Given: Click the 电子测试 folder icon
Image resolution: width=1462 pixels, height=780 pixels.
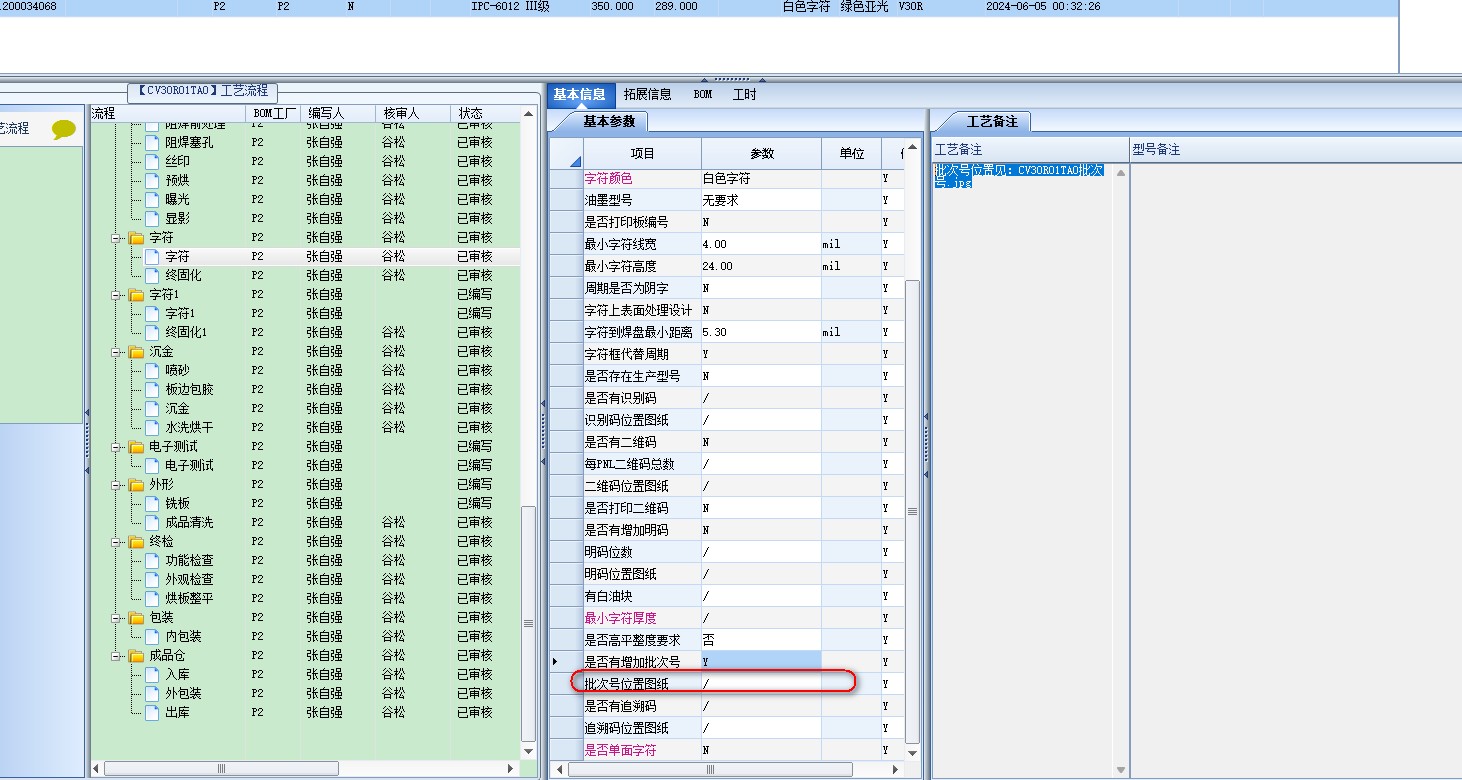Looking at the screenshot, I should [x=136, y=447].
